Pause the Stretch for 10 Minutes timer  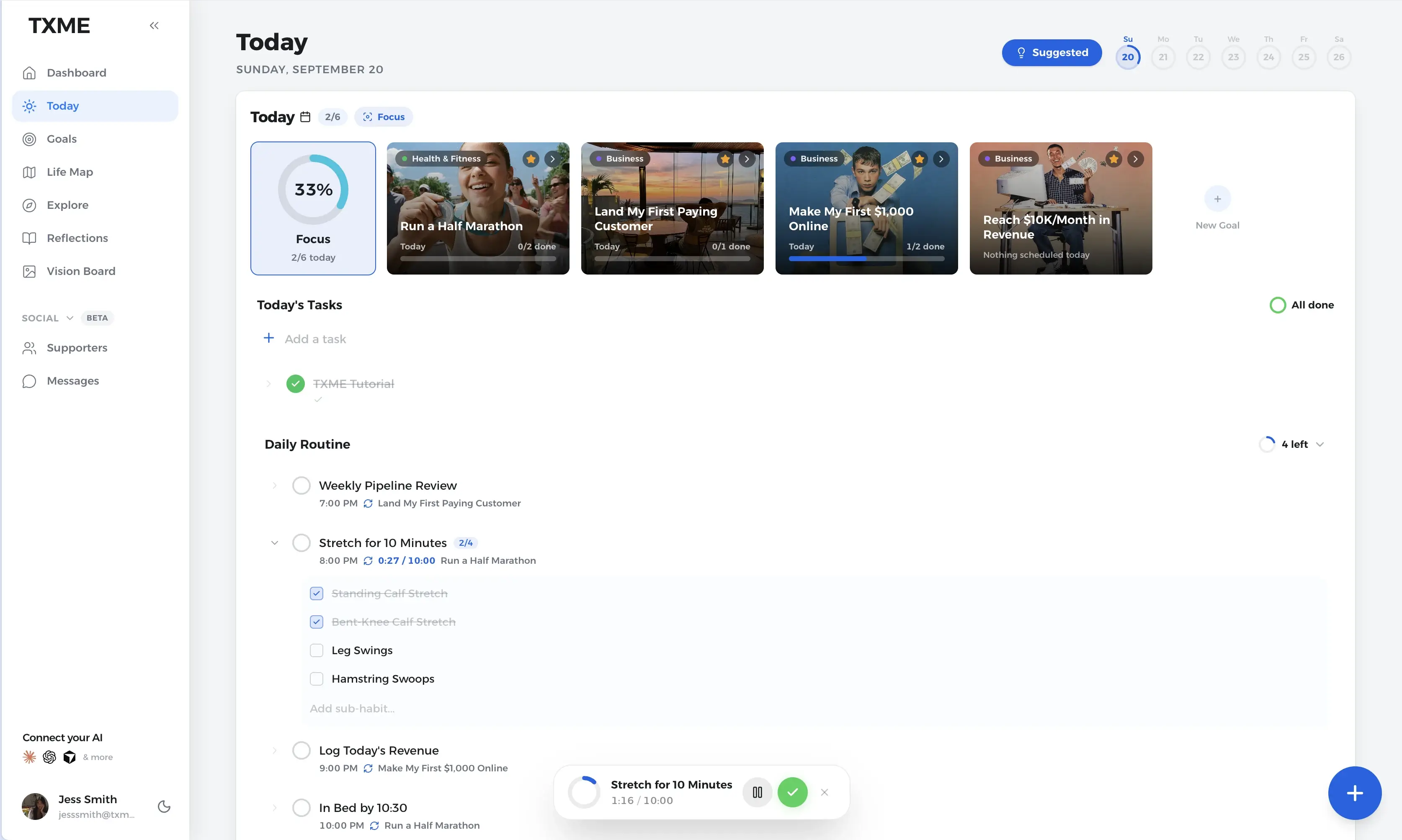[x=757, y=792]
